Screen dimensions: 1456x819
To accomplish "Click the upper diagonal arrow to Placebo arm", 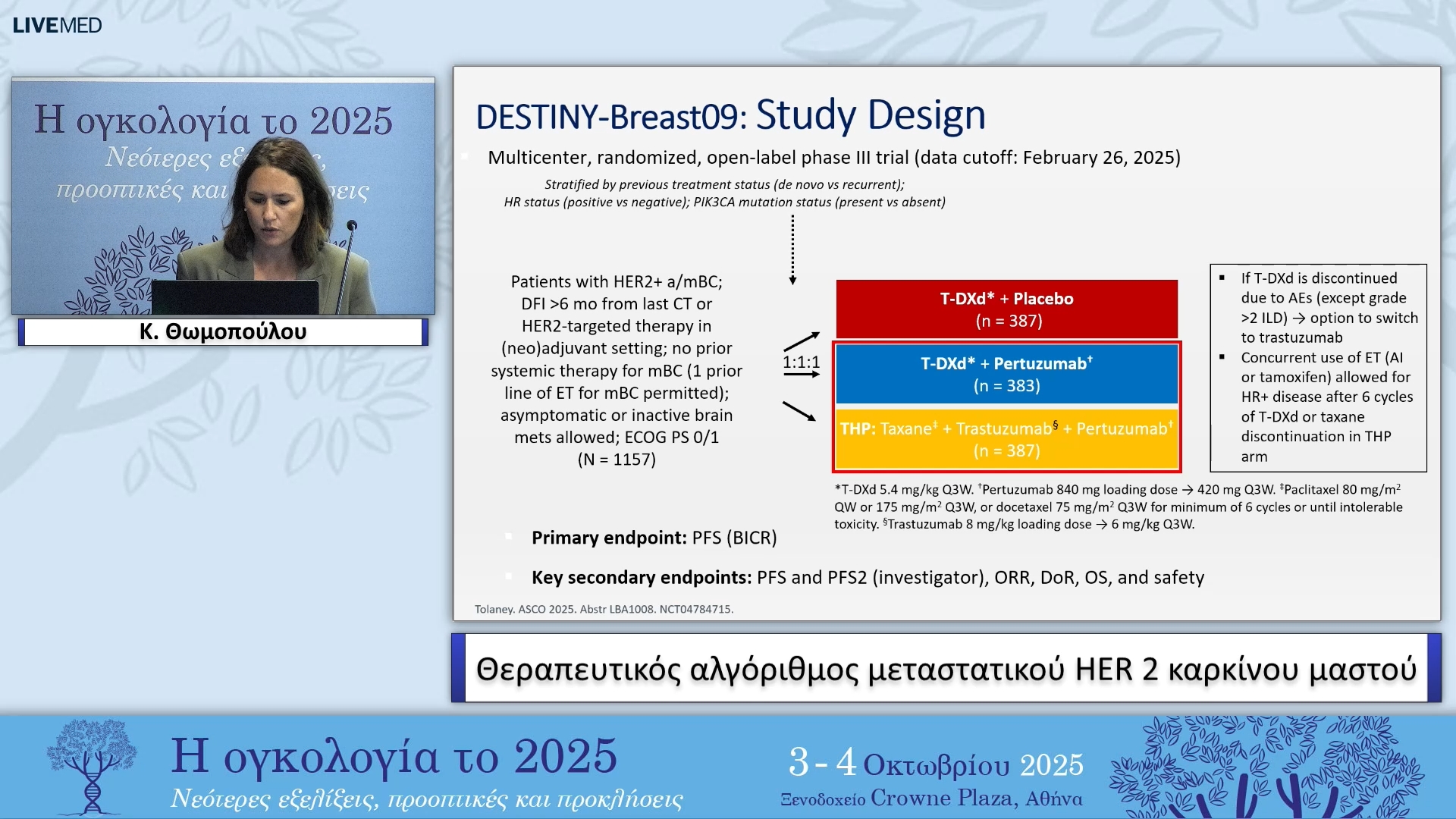I will tap(801, 340).
